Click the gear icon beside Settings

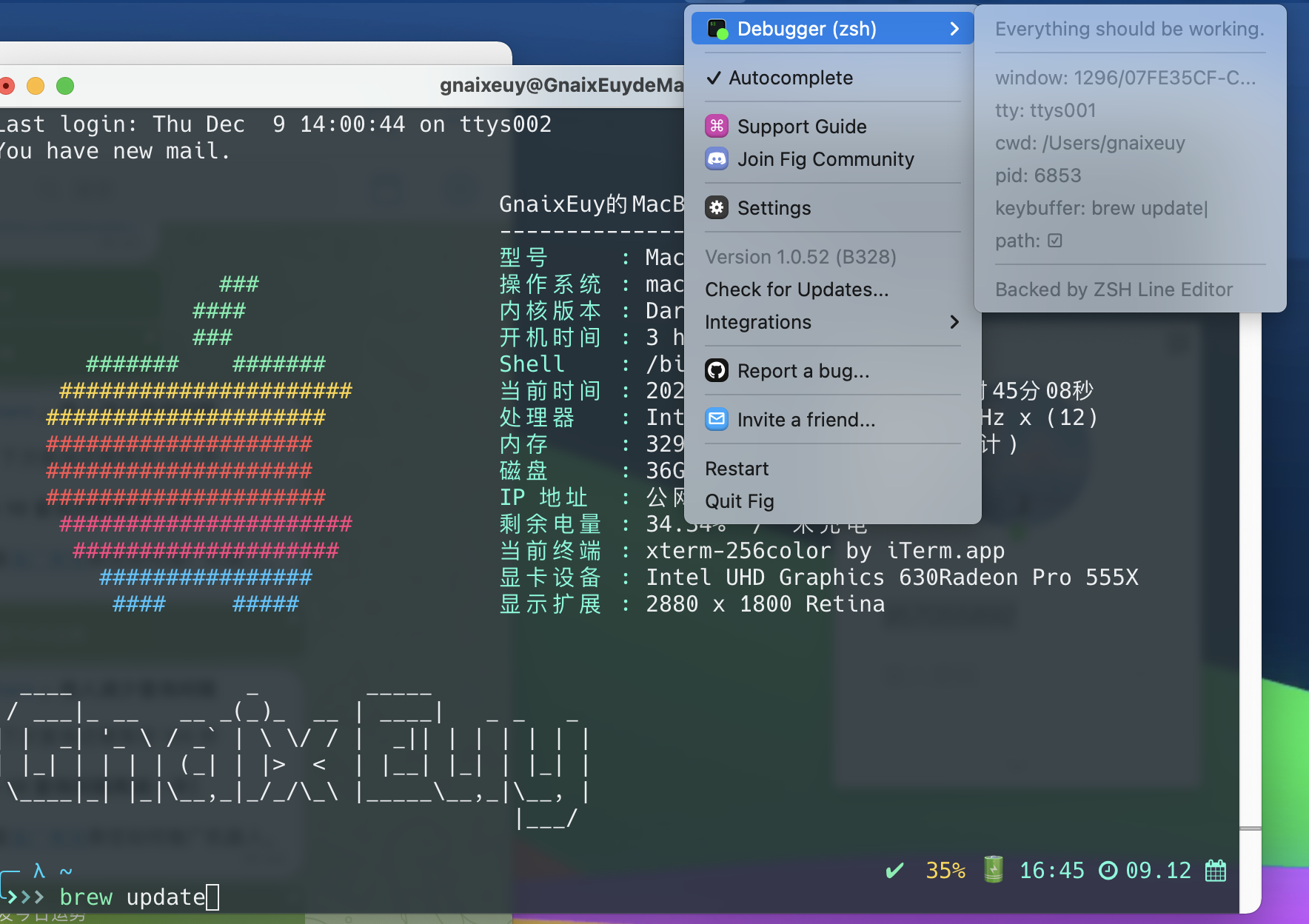717,208
